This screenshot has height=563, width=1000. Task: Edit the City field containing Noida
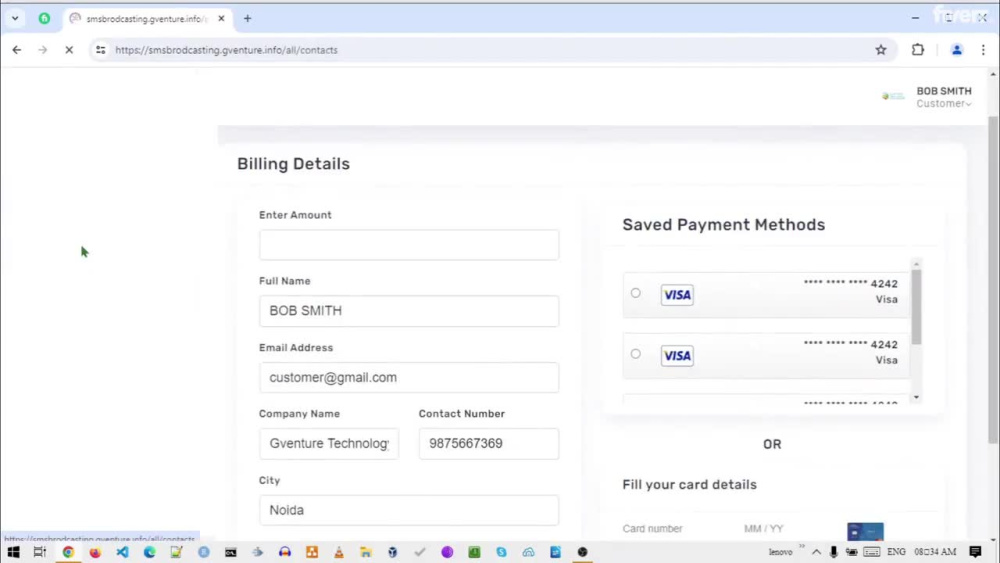point(409,510)
